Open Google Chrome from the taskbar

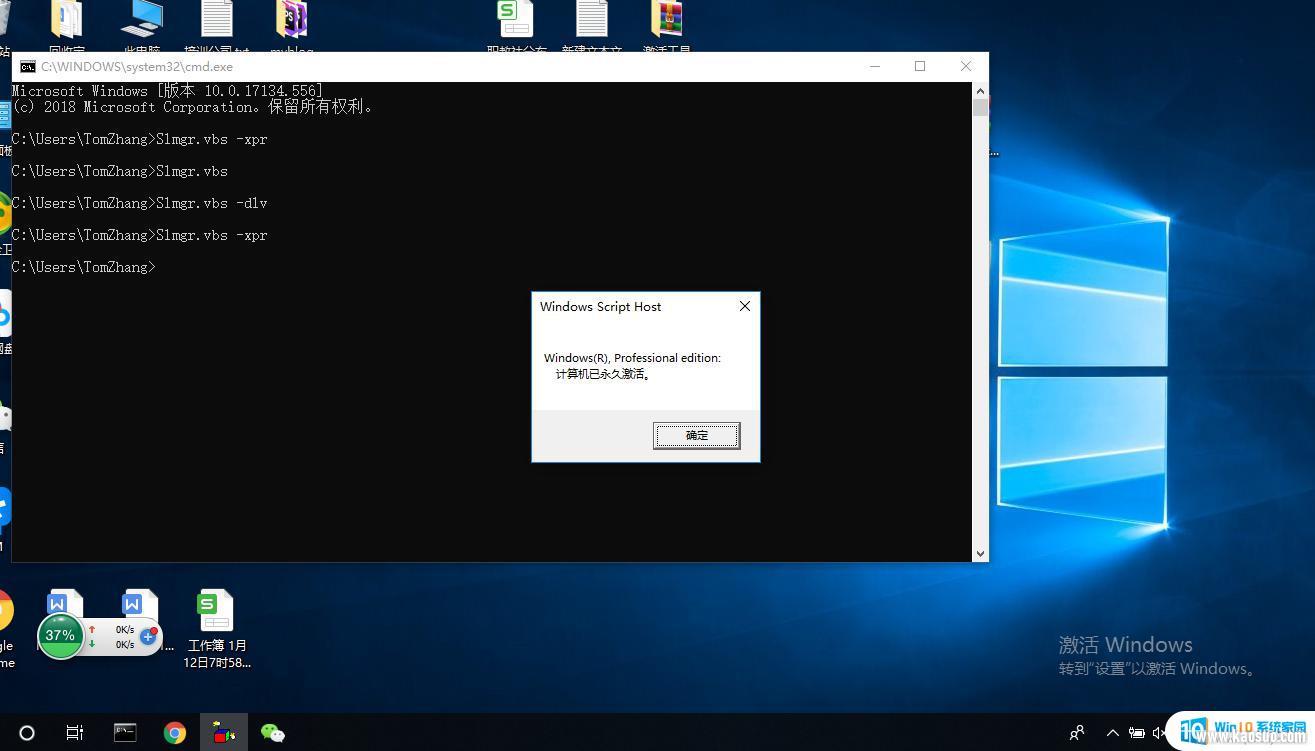[175, 733]
